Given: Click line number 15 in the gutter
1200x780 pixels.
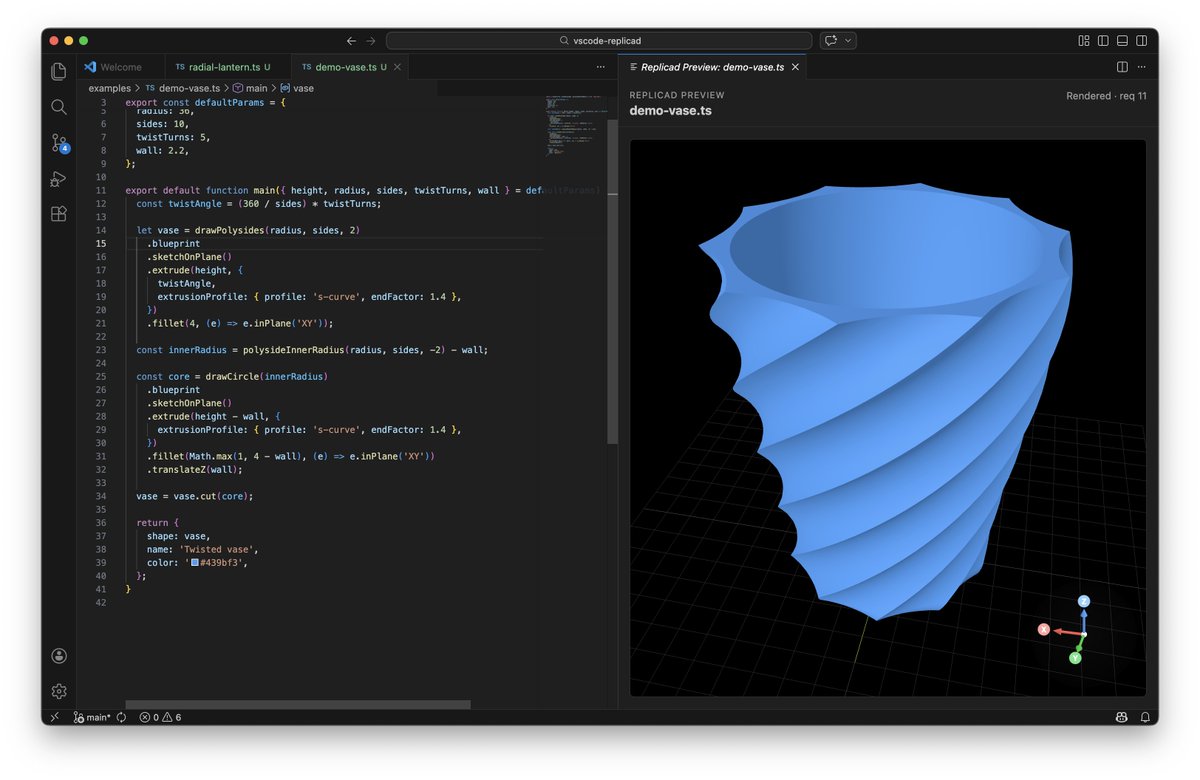Looking at the screenshot, I should 101,243.
